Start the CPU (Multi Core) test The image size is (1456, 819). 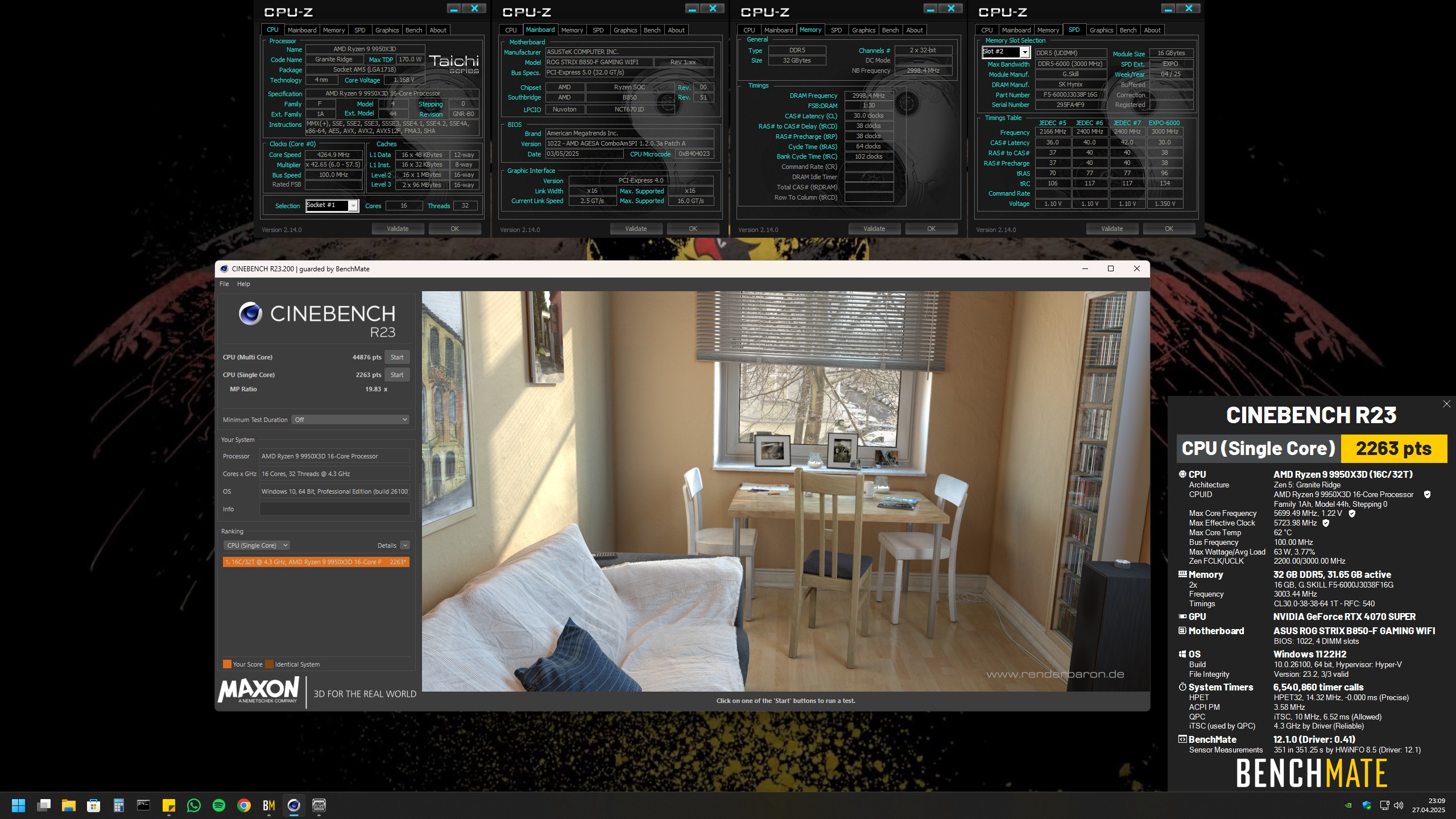(397, 357)
